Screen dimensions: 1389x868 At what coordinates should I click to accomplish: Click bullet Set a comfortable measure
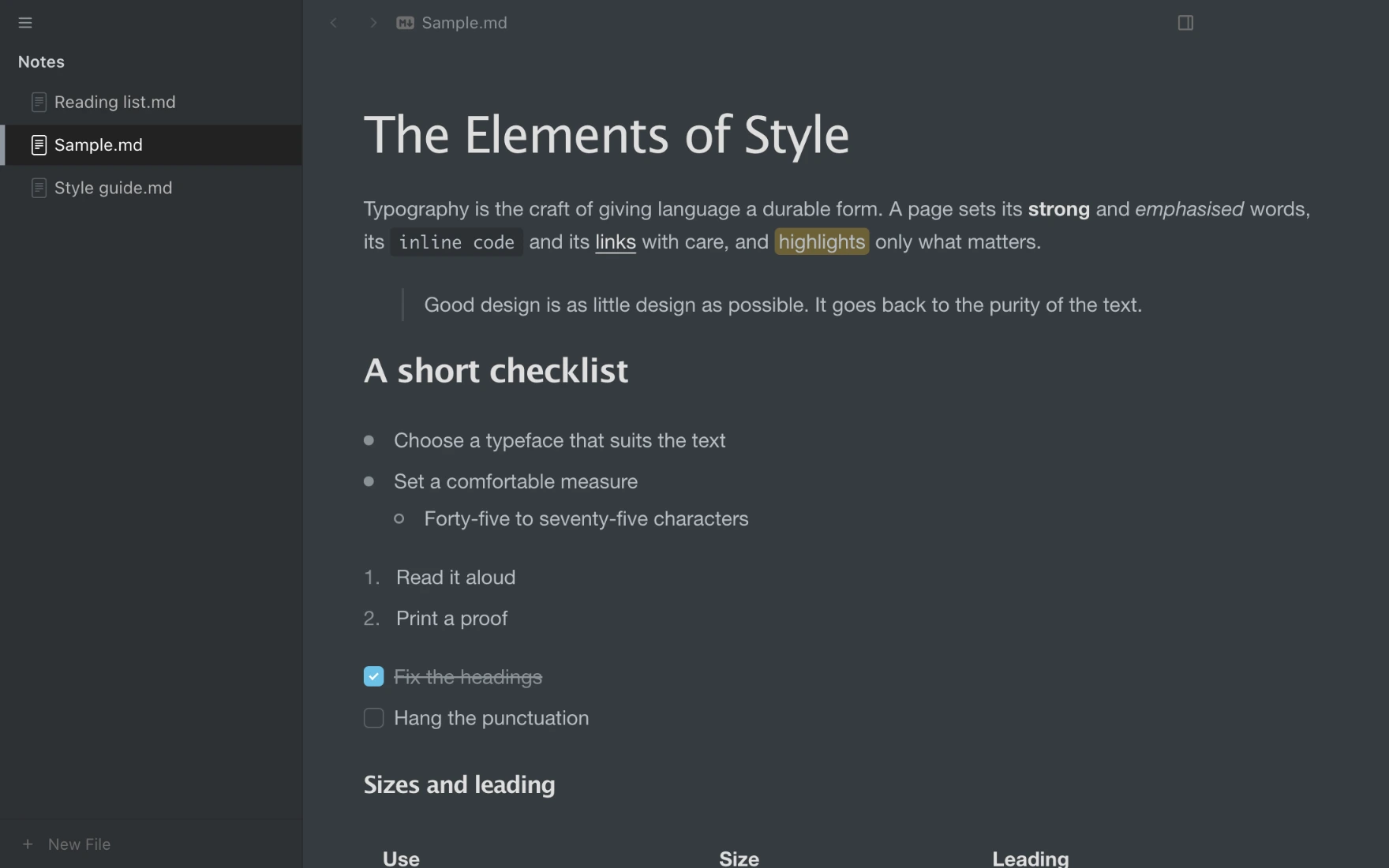(515, 481)
